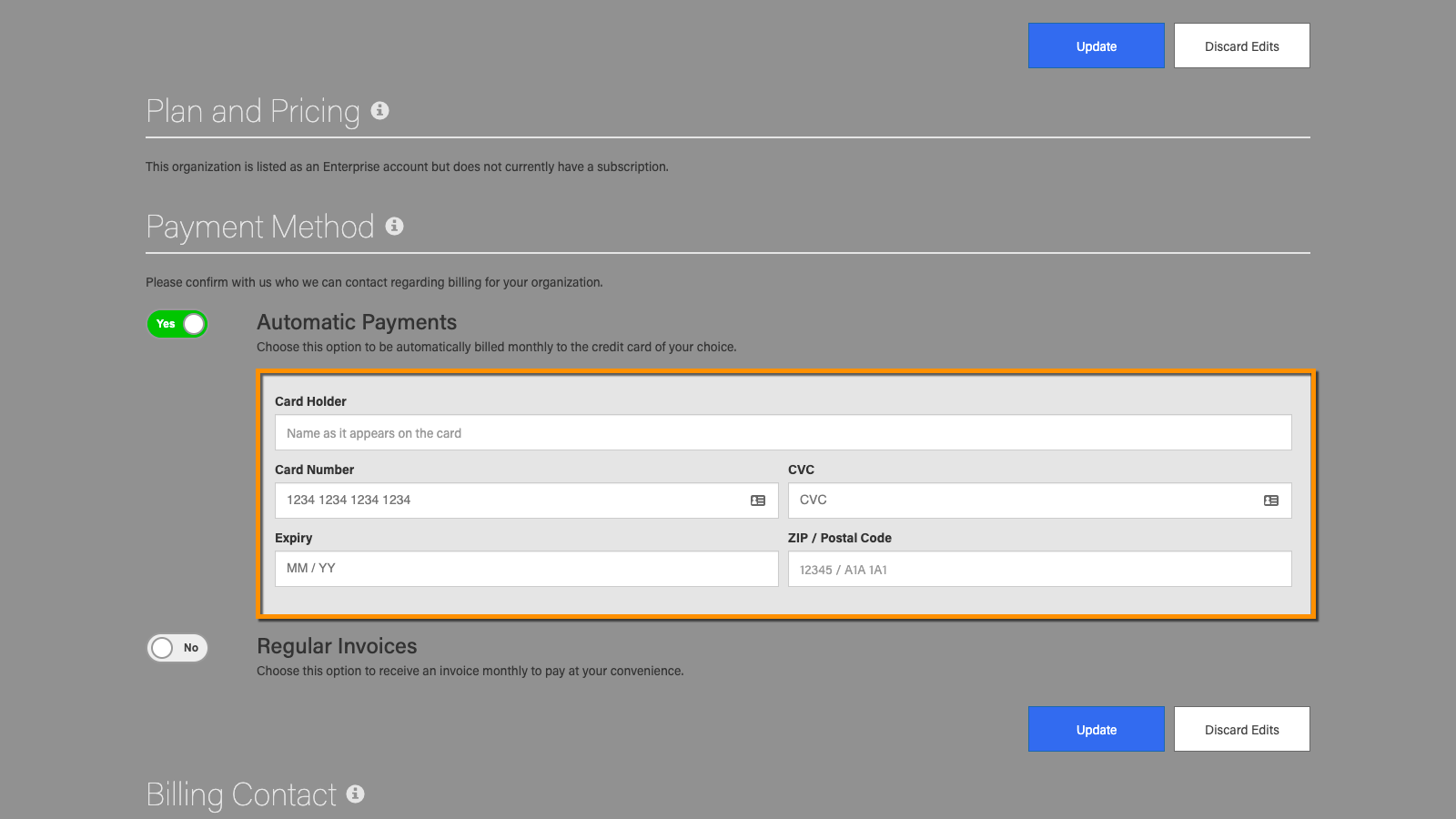The width and height of the screenshot is (1456, 819).
Task: Click the ZIP / Postal Code label
Action: 839,538
